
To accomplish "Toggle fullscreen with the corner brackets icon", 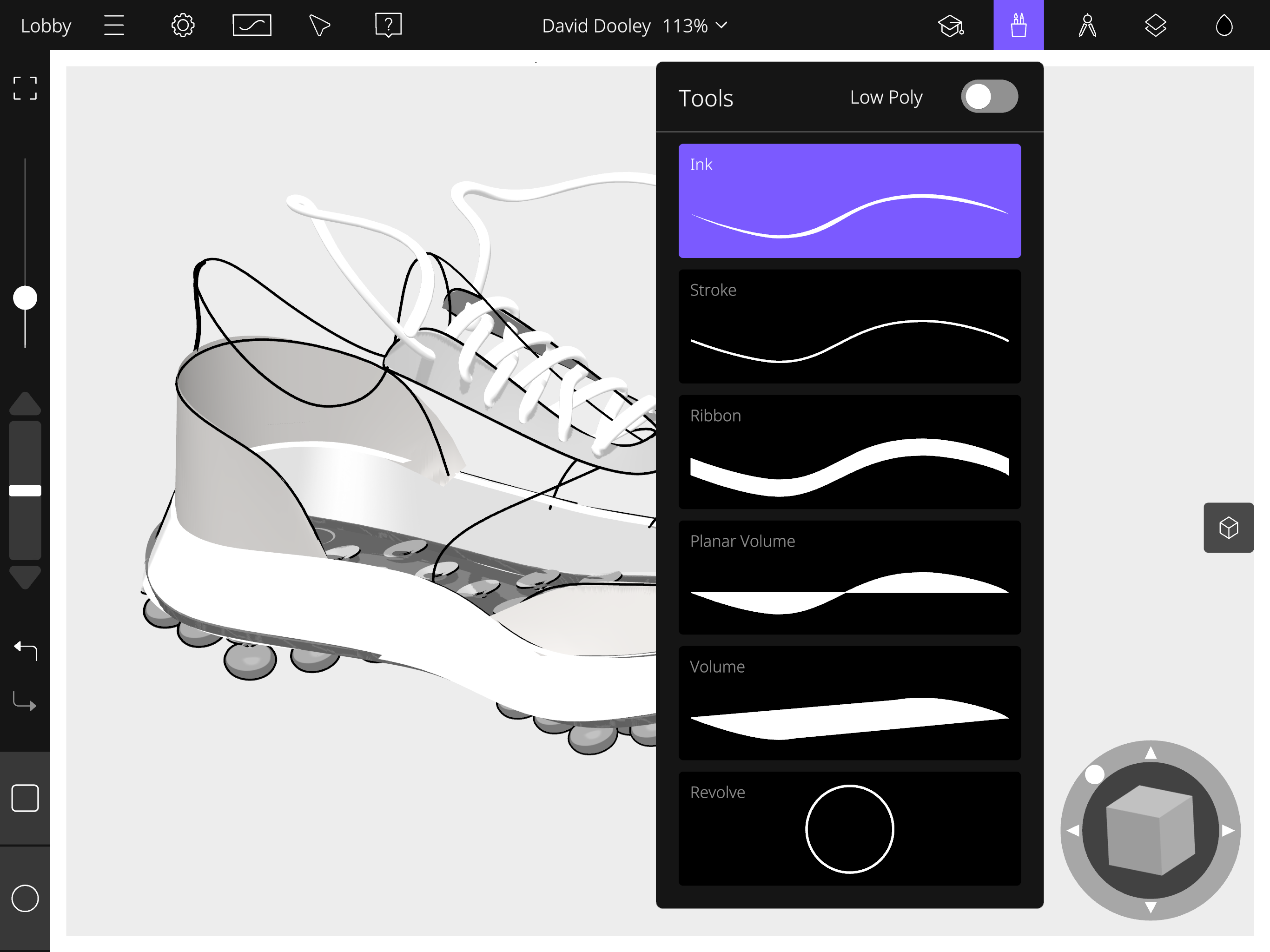I will [x=25, y=88].
